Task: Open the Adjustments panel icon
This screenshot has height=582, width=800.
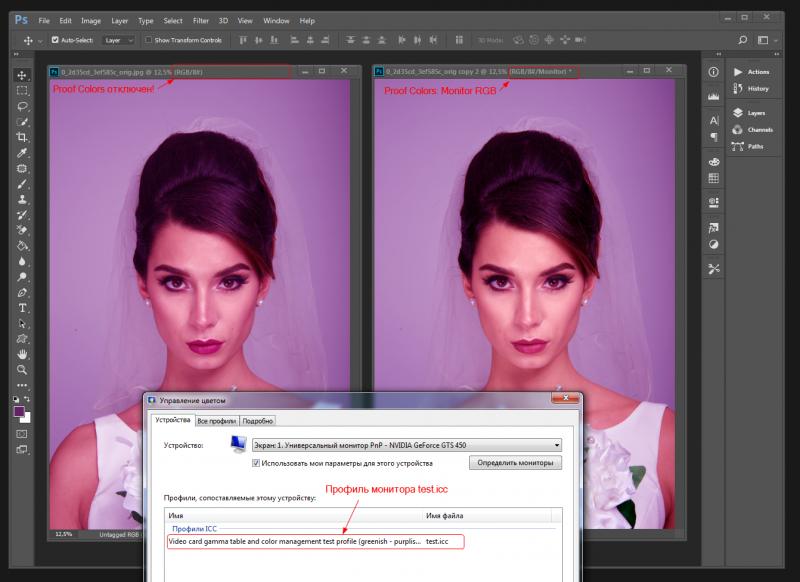Action: point(713,244)
